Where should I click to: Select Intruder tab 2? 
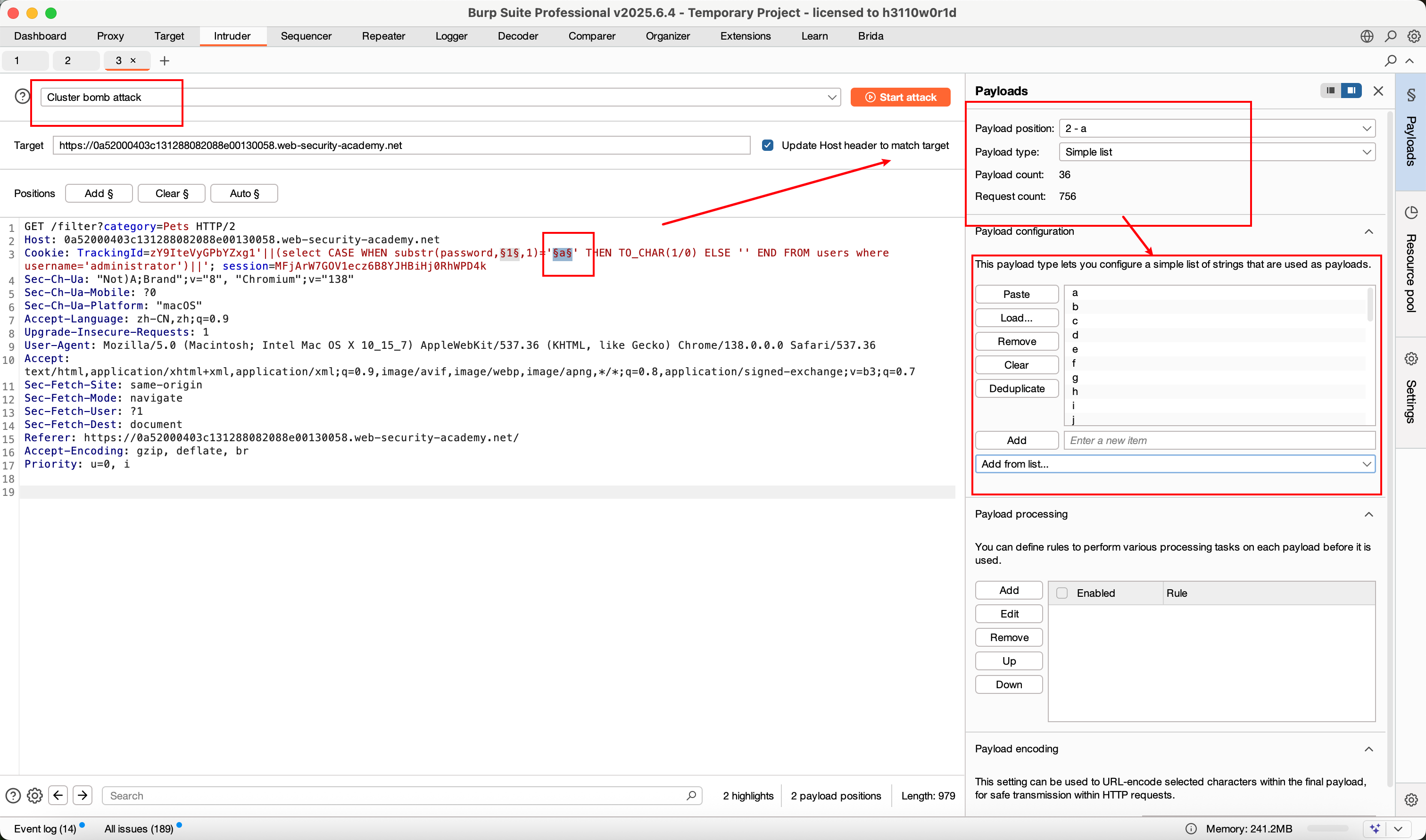[76, 60]
